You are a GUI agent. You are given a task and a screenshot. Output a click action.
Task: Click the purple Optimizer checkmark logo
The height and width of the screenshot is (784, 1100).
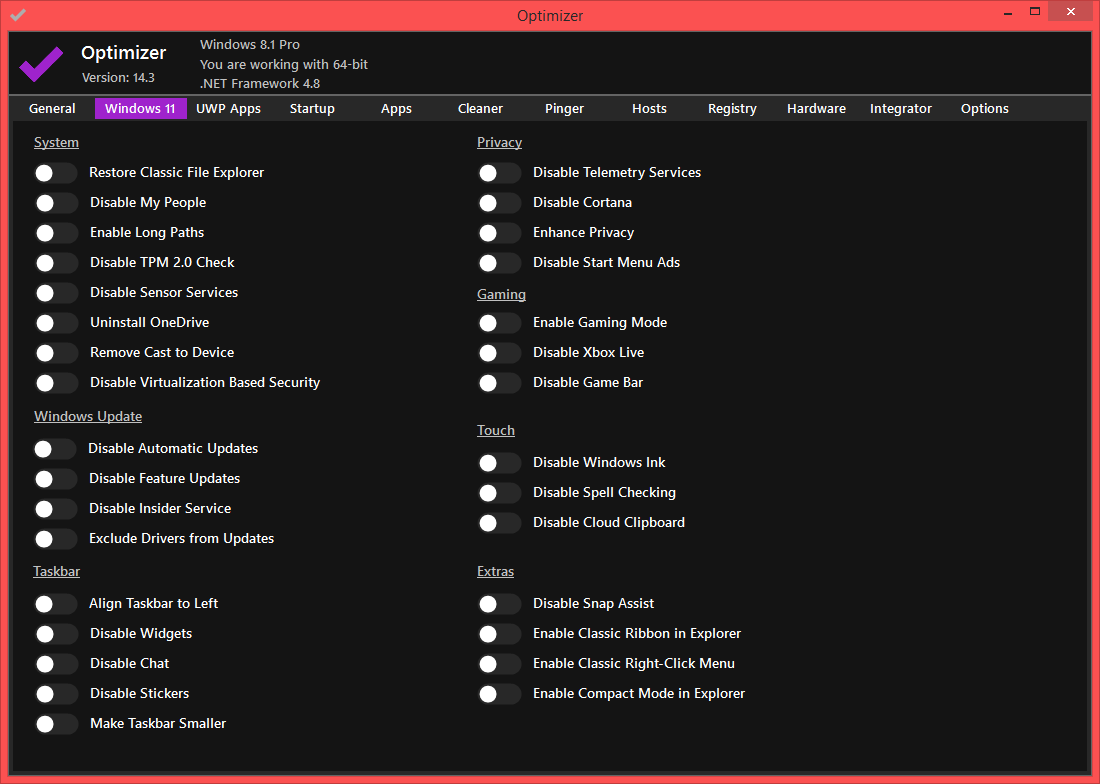pyautogui.click(x=41, y=63)
